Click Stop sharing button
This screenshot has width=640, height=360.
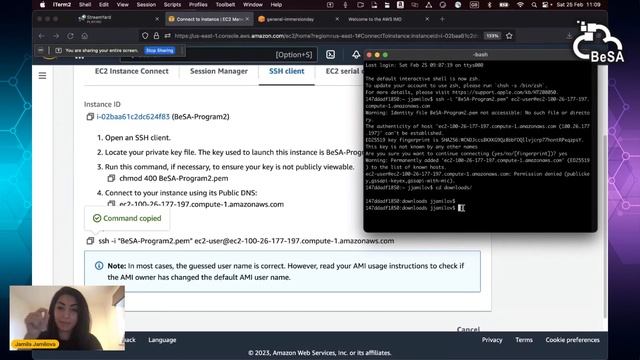[160, 51]
